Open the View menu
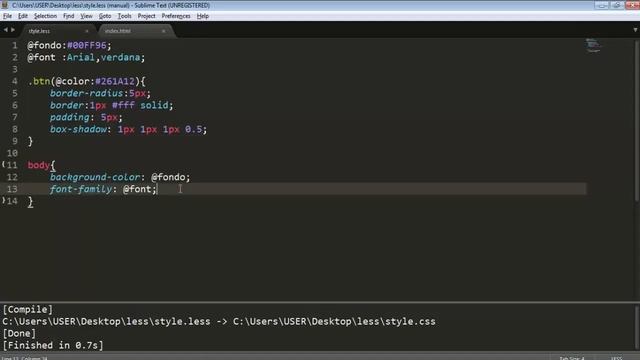The image size is (640, 360). click(x=86, y=16)
